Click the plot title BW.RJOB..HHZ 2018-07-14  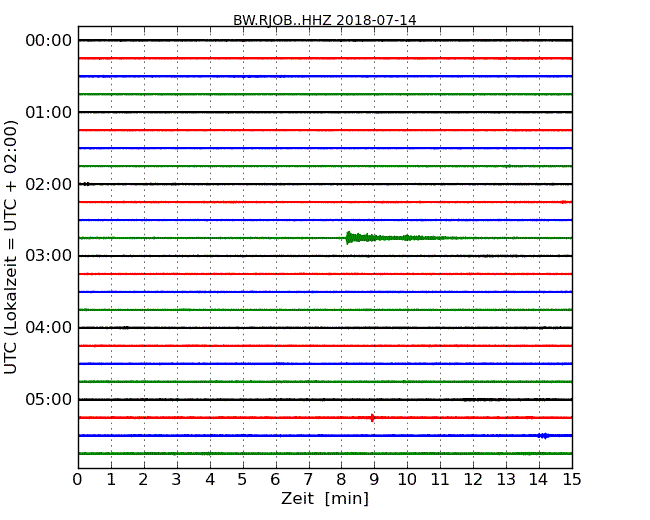[x=325, y=20]
